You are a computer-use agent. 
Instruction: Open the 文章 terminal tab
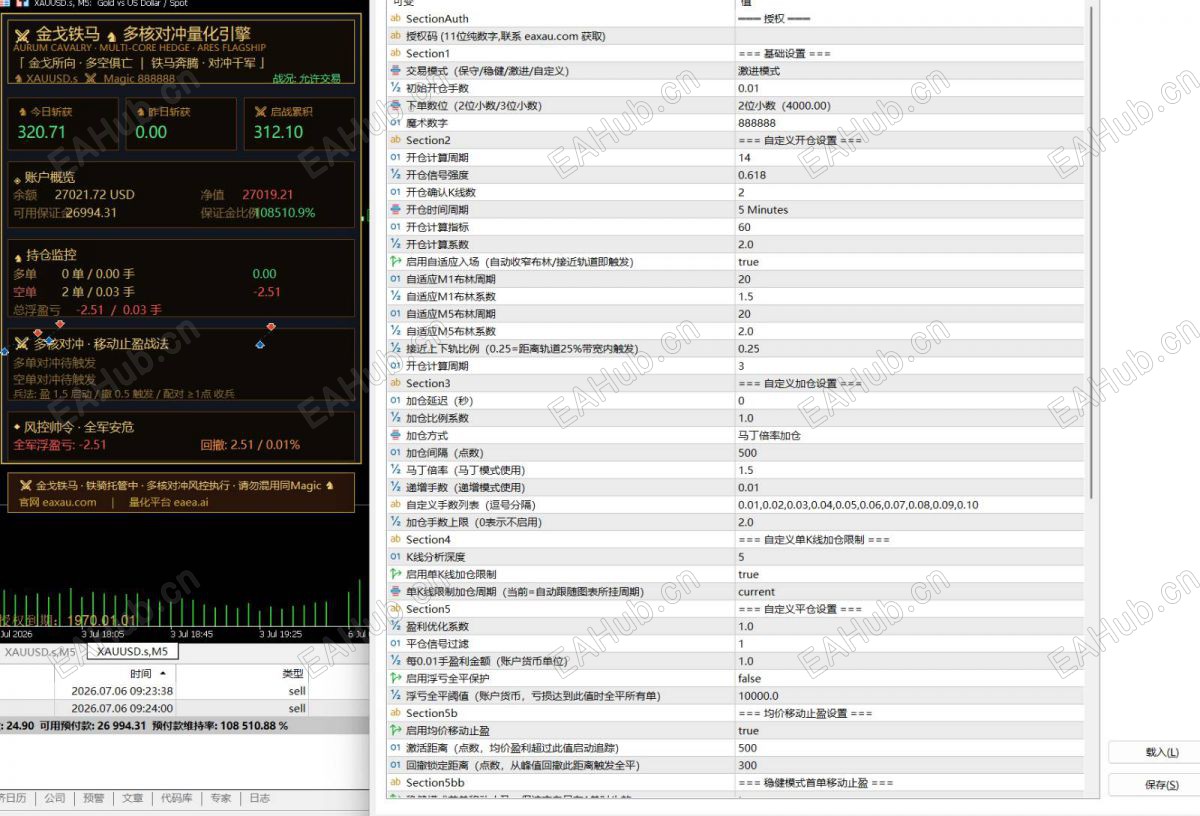point(132,798)
